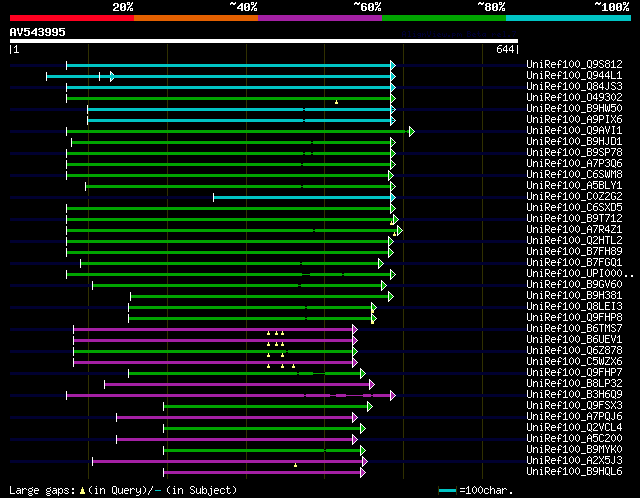
Task: Click the UniRef100_Q9FHP7 name
Action: (574, 373)
